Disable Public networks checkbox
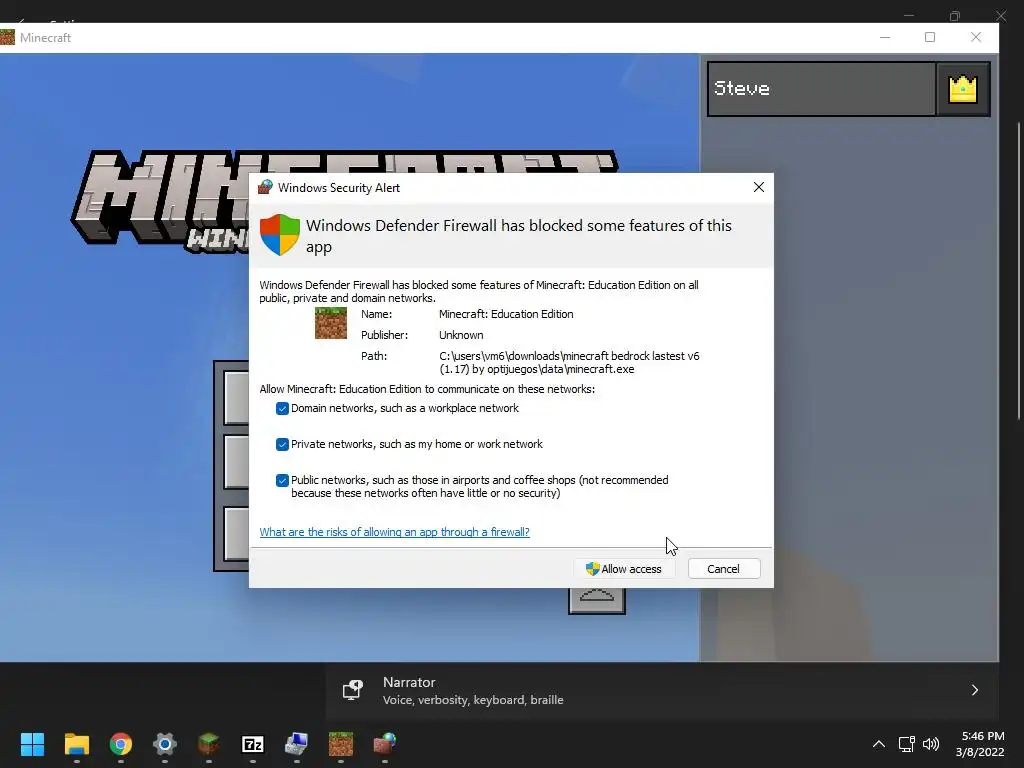Screen dimensions: 1024x768 click(x=282, y=481)
